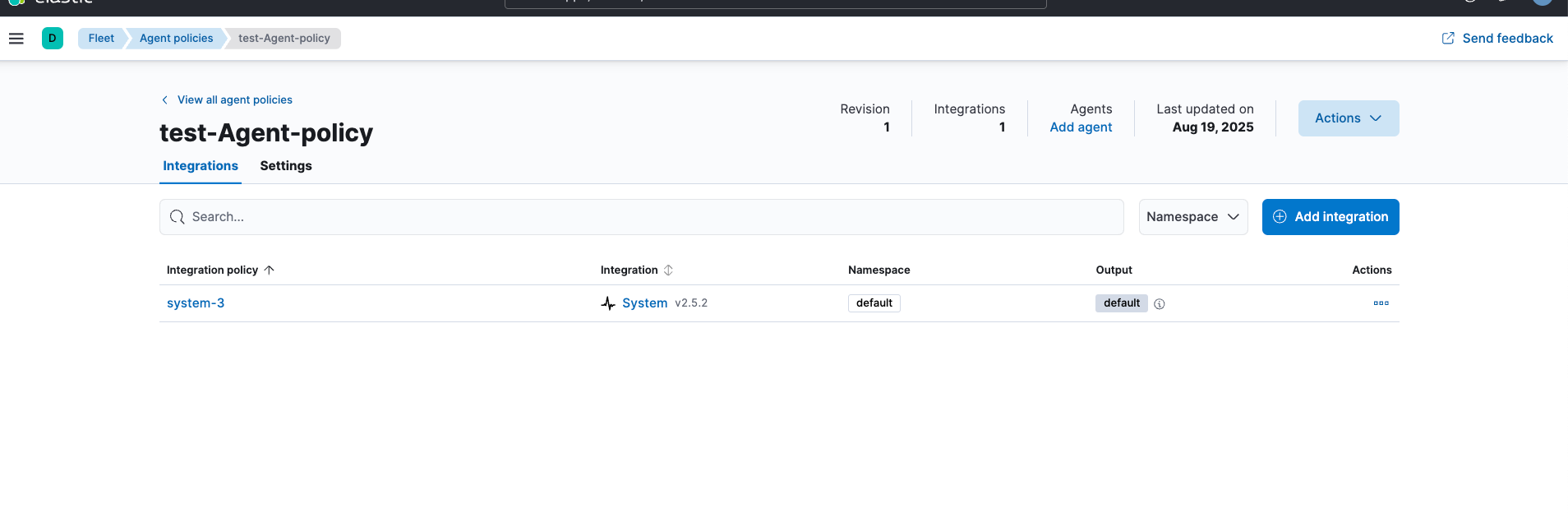The image size is (1568, 522).
Task: Open the hamburger navigation menu
Action: (16, 39)
